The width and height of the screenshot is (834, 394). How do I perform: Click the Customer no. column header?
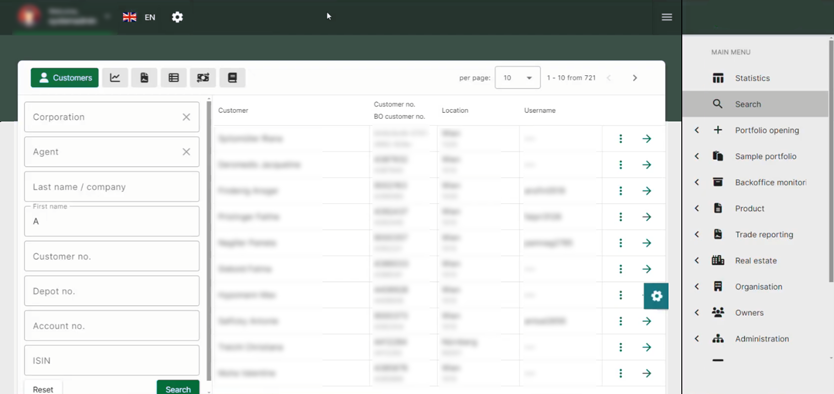click(x=394, y=104)
